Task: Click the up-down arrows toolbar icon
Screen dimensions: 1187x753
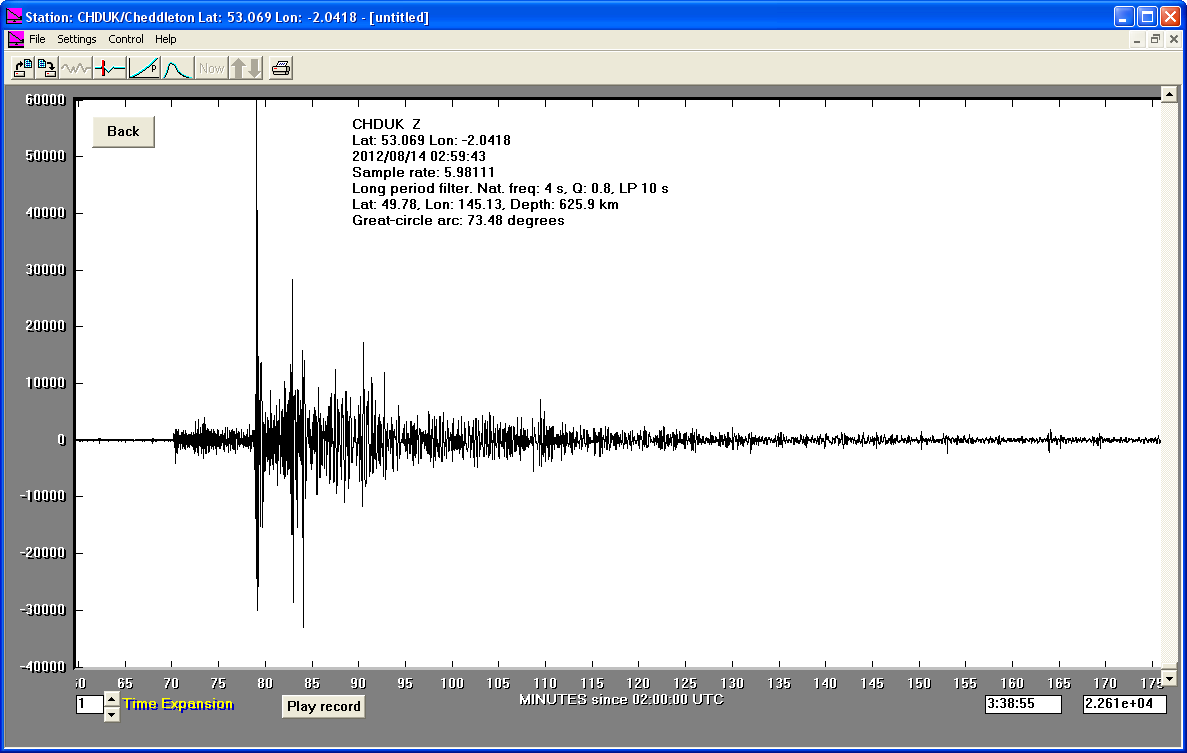Action: 246,68
